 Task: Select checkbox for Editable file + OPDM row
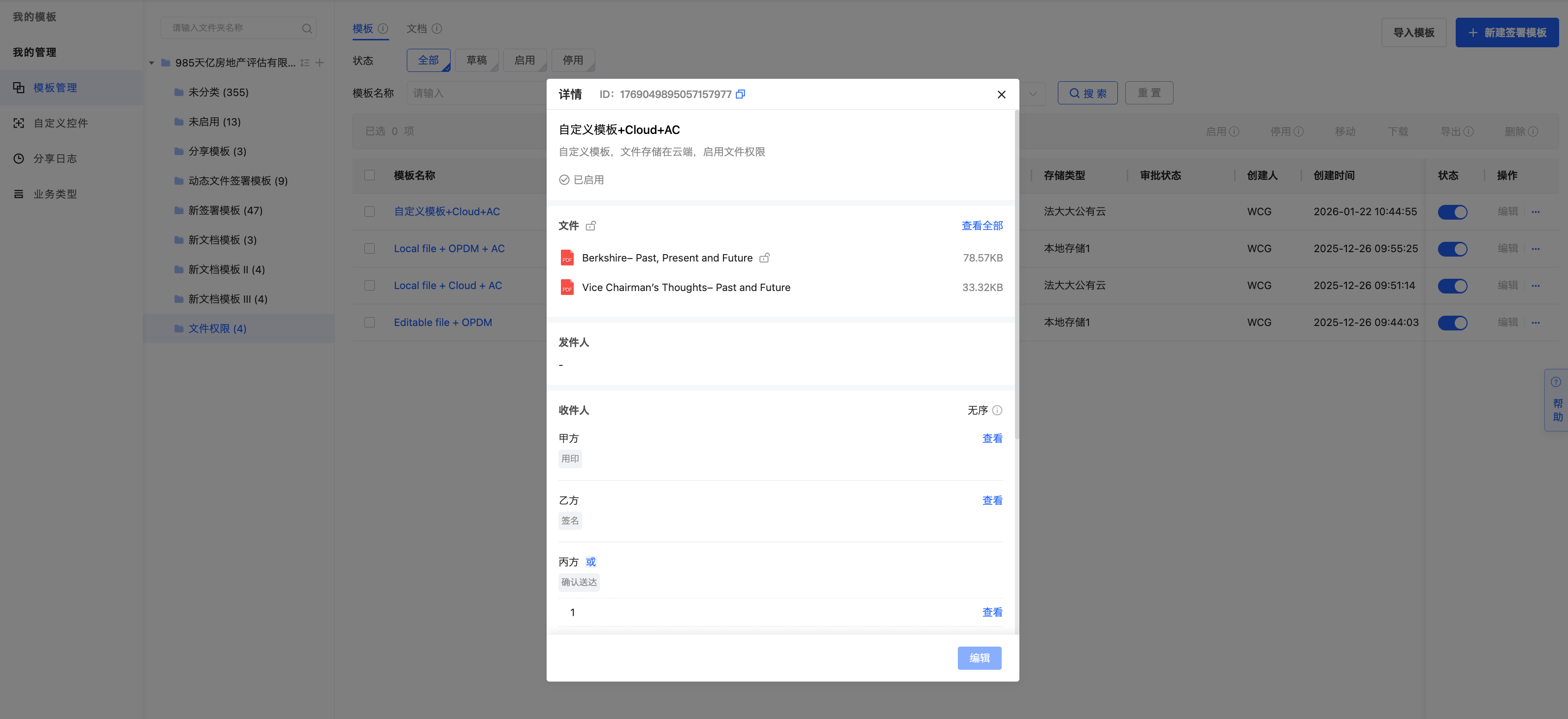tap(369, 322)
